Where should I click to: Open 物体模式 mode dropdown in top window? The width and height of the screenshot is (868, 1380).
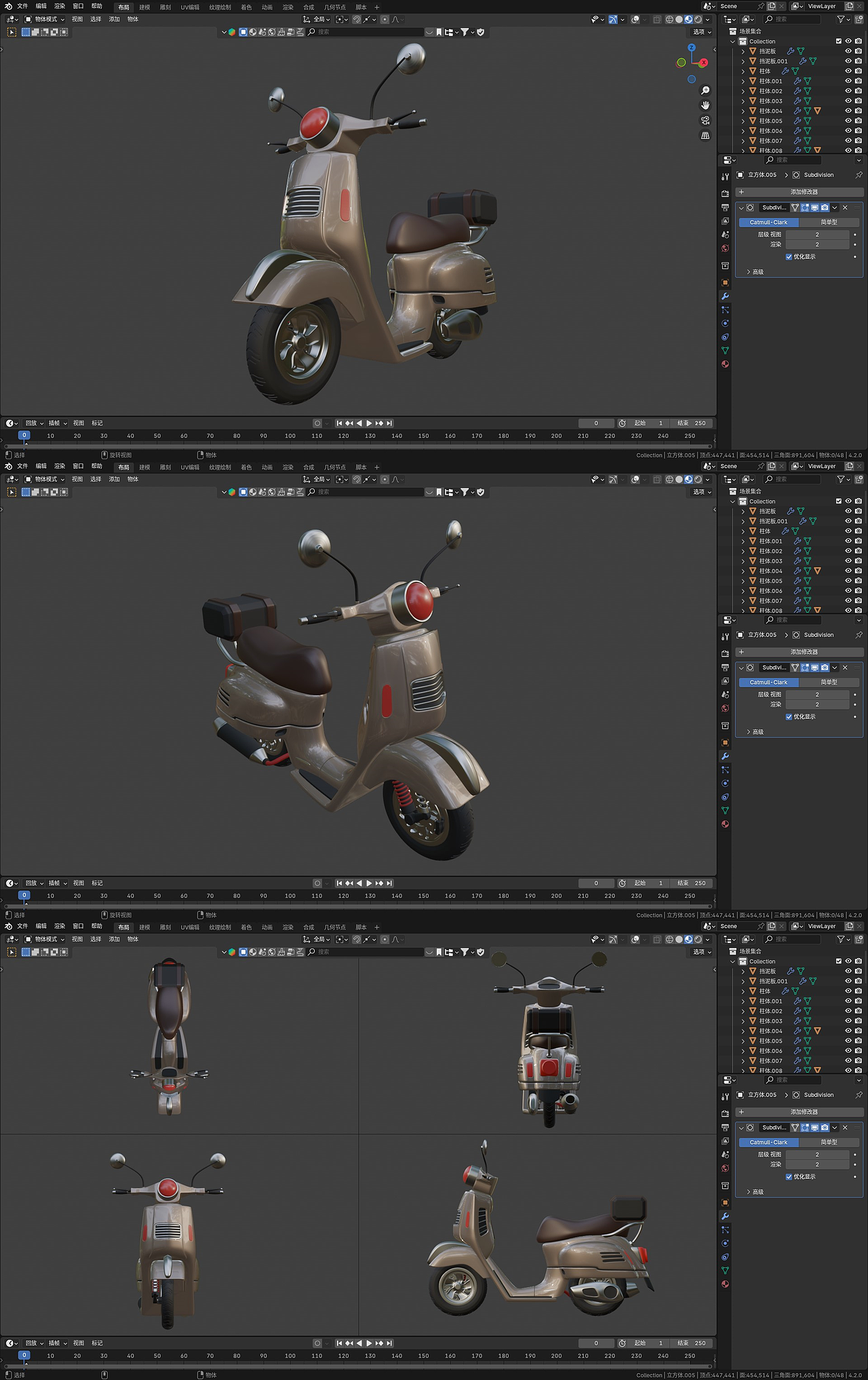(45, 20)
